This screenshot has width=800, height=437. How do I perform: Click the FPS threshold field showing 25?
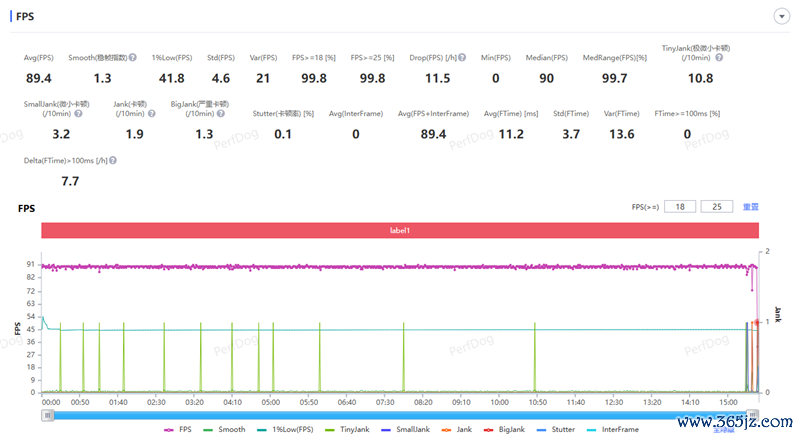pos(717,207)
